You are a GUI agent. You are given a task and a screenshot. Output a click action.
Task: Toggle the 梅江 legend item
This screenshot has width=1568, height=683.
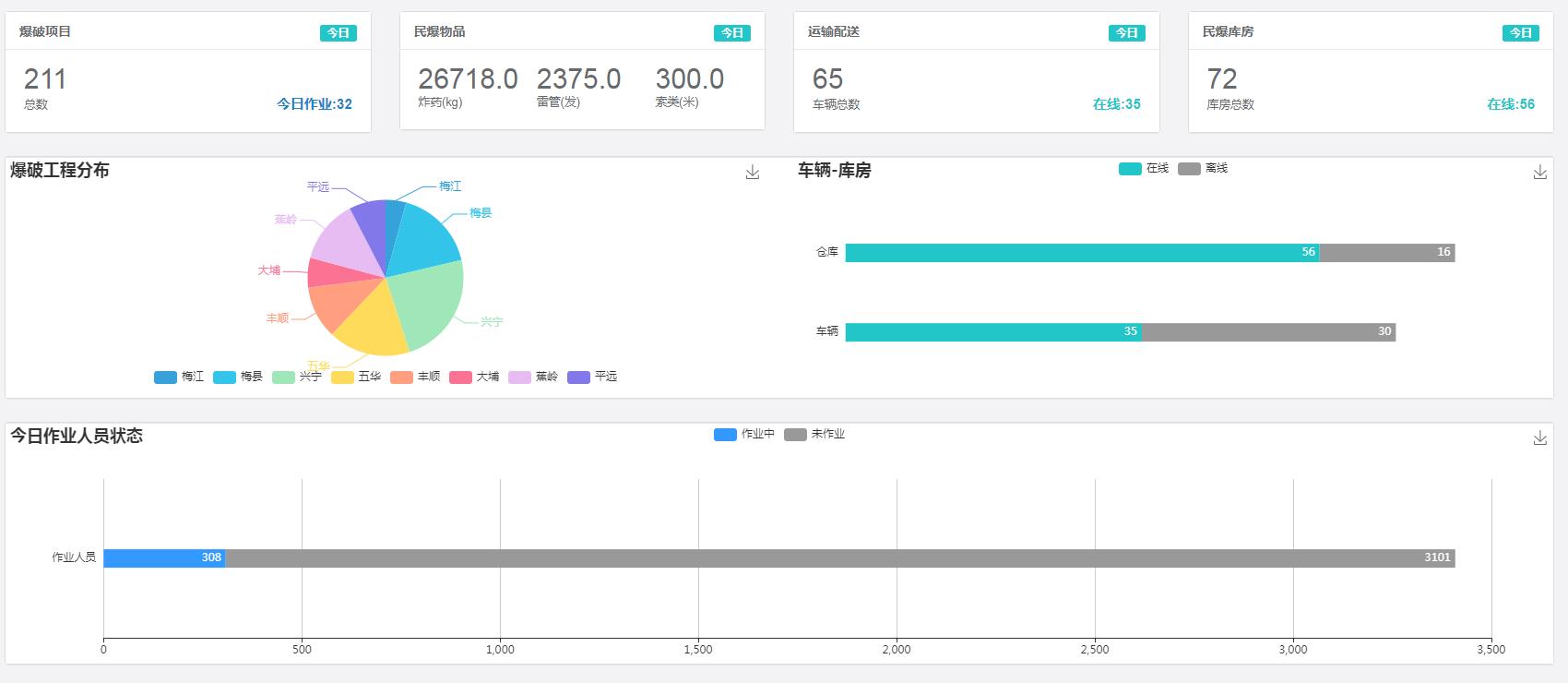179,377
